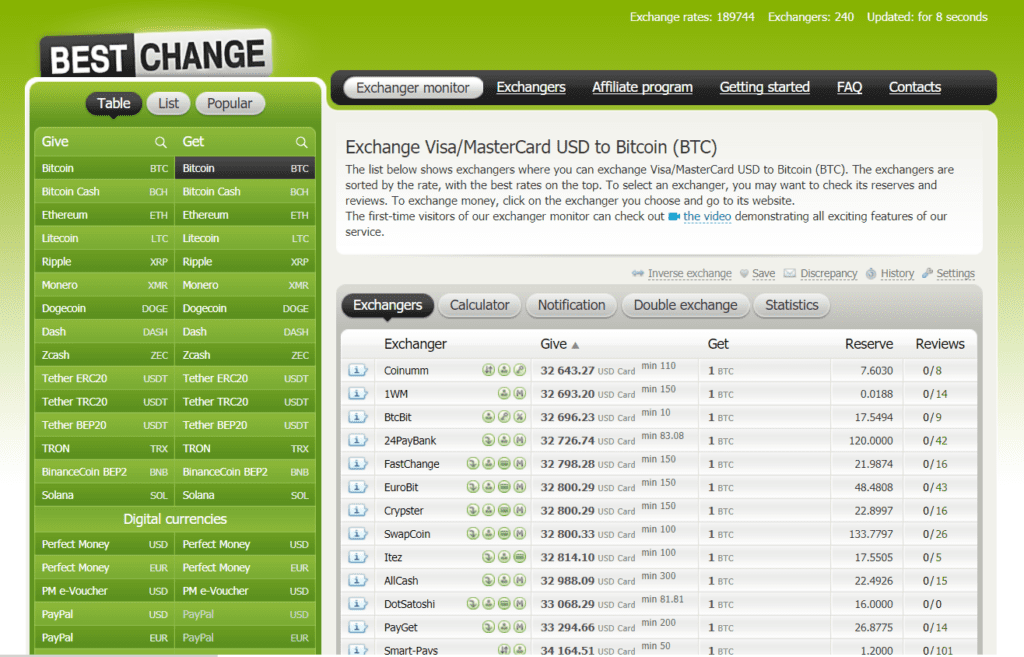Open the SwapCoin exchanger name

pos(407,534)
